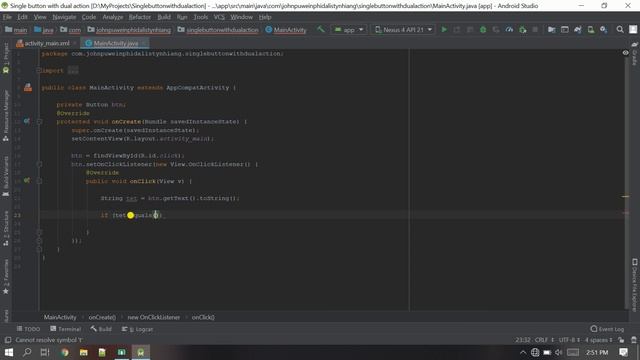The image size is (640, 360).
Task: Click the Search Everywhere magnifier icon
Action: tap(620, 30)
